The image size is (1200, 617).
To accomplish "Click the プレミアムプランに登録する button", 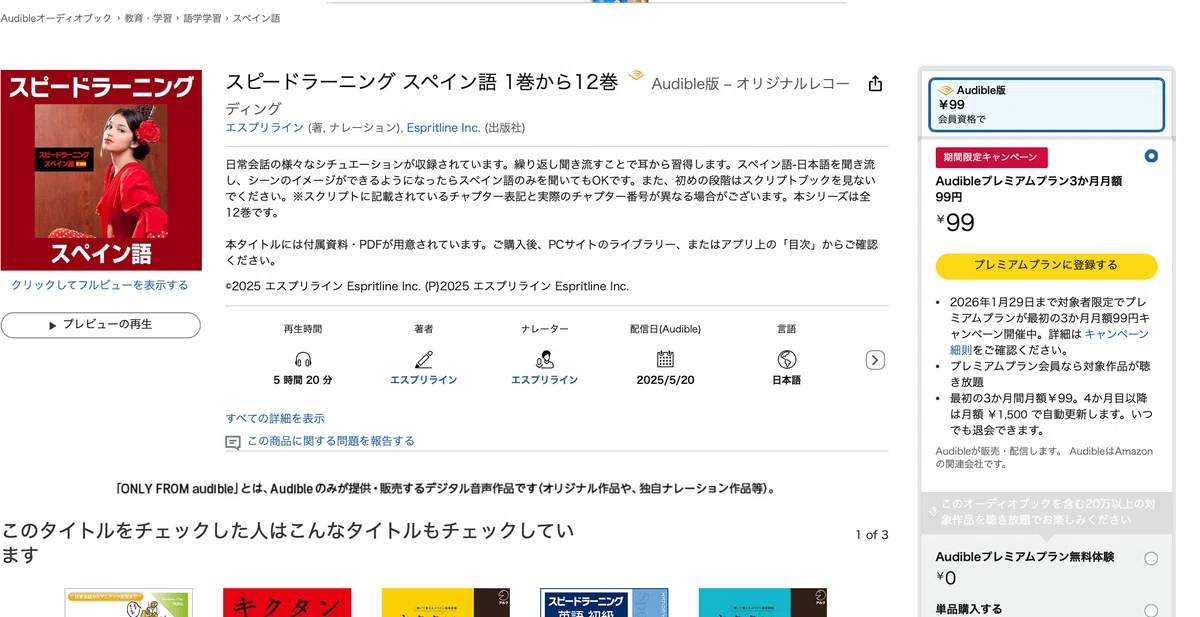I will coord(1046,266).
